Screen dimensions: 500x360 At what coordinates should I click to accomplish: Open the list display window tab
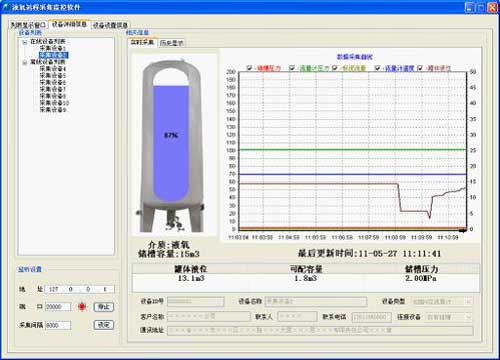pyautogui.click(x=28, y=25)
